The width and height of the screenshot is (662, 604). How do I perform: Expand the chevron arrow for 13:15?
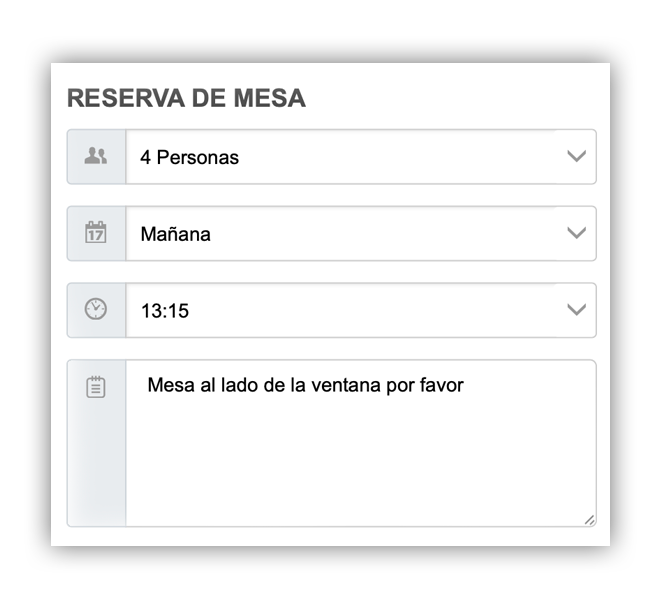576,310
